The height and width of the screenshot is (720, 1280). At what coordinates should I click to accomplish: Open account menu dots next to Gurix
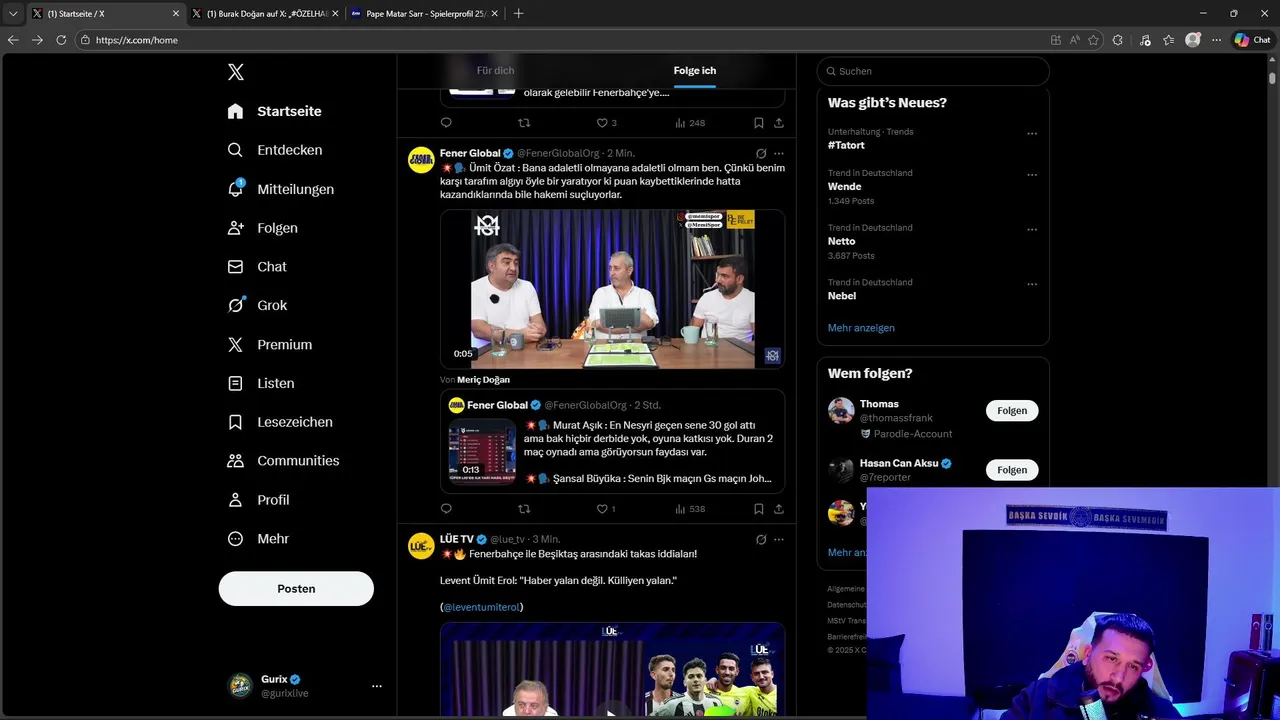coord(377,686)
